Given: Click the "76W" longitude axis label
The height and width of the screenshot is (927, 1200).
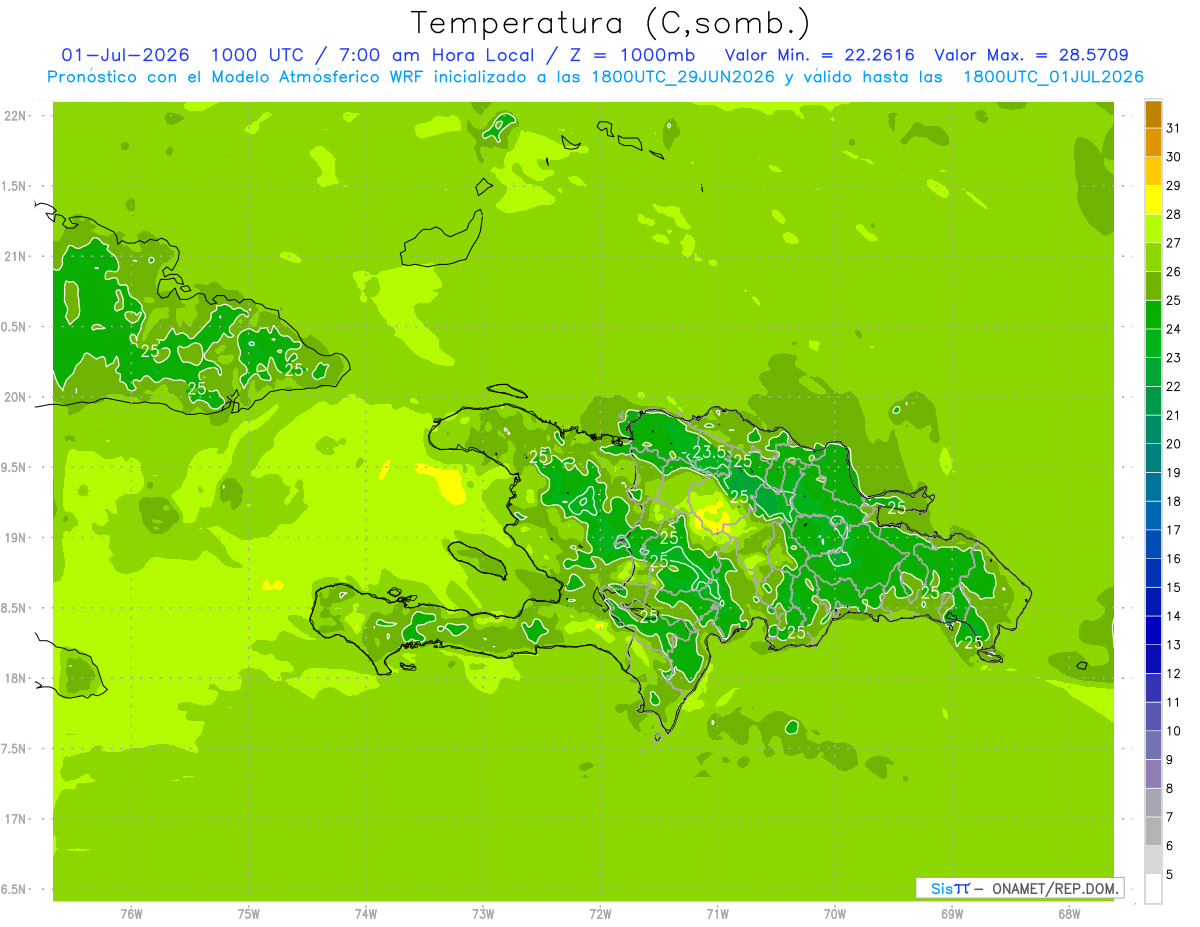Looking at the screenshot, I should [131, 914].
